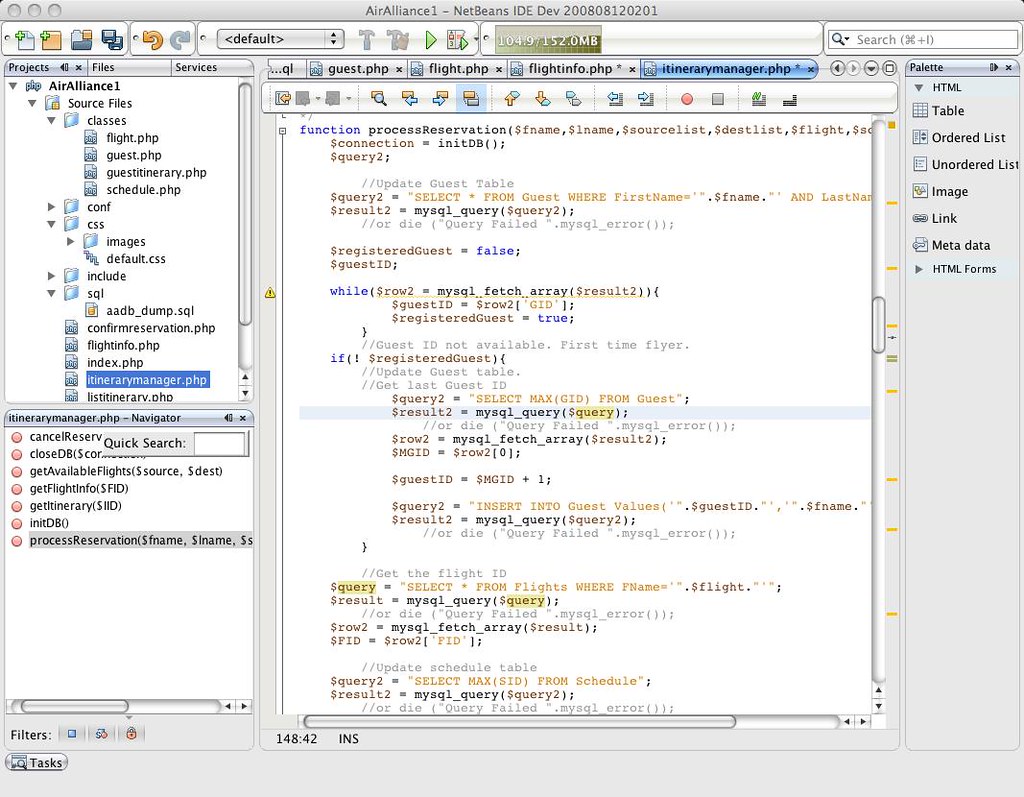Click Image item in Palette
Screen dimensions: 1024x797
tap(950, 191)
